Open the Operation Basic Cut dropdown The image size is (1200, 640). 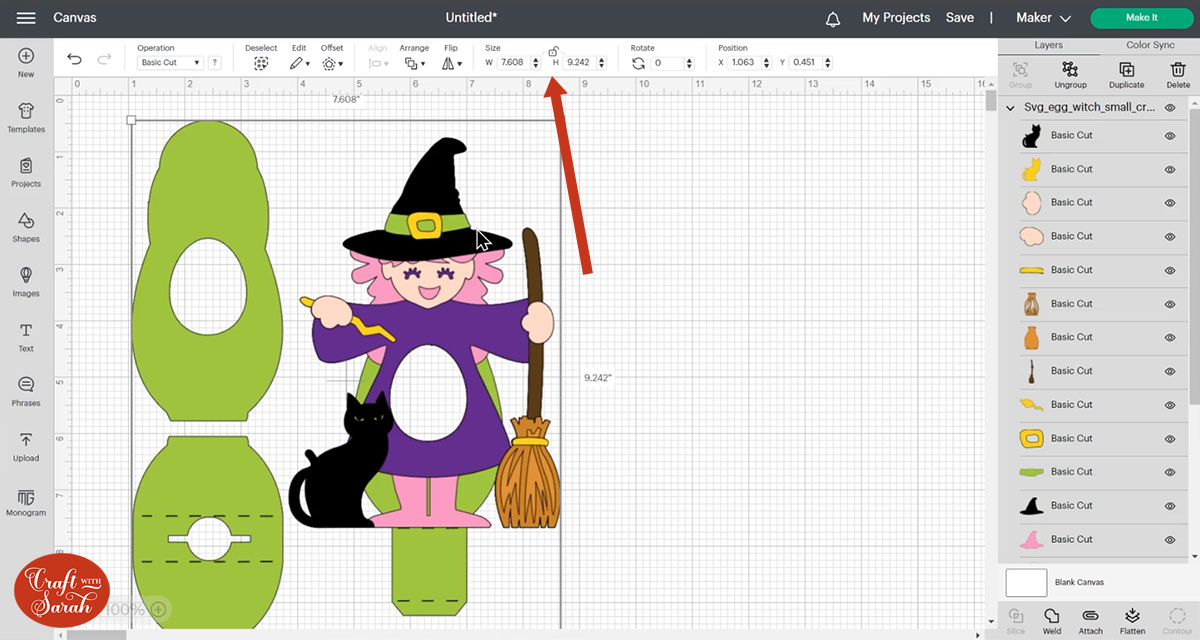tap(169, 63)
